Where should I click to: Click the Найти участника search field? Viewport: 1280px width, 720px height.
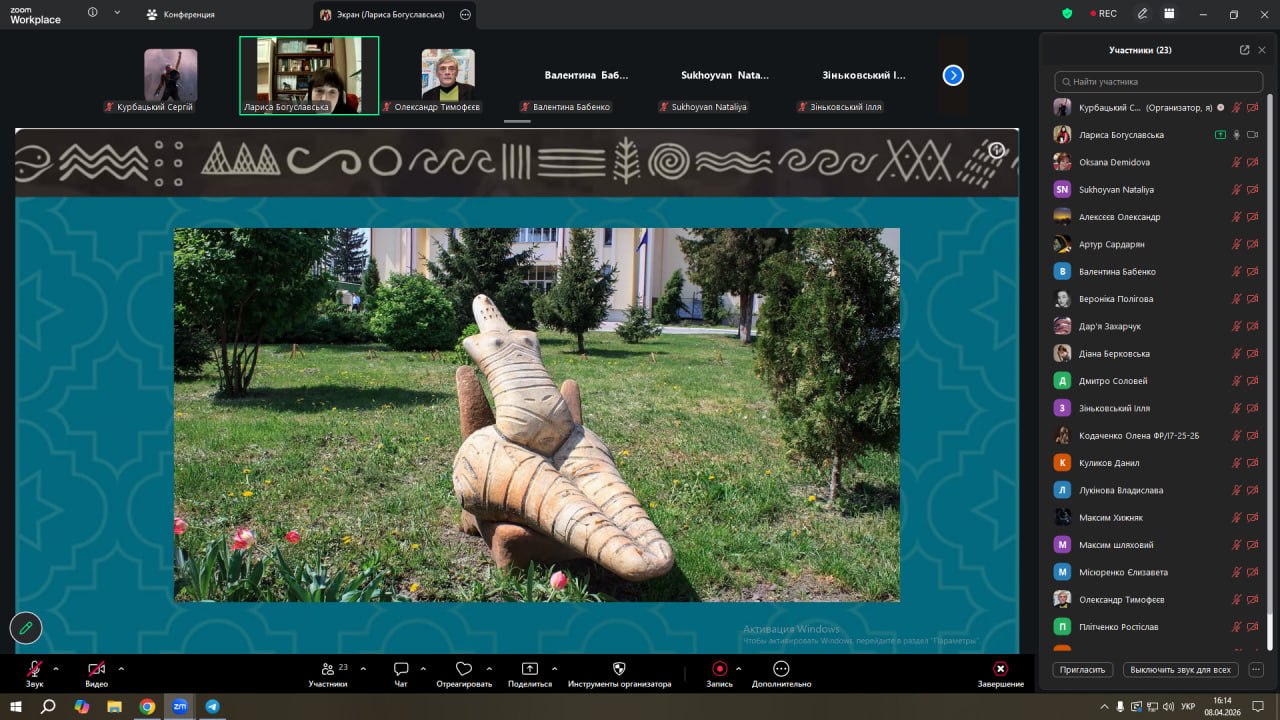coord(1158,82)
